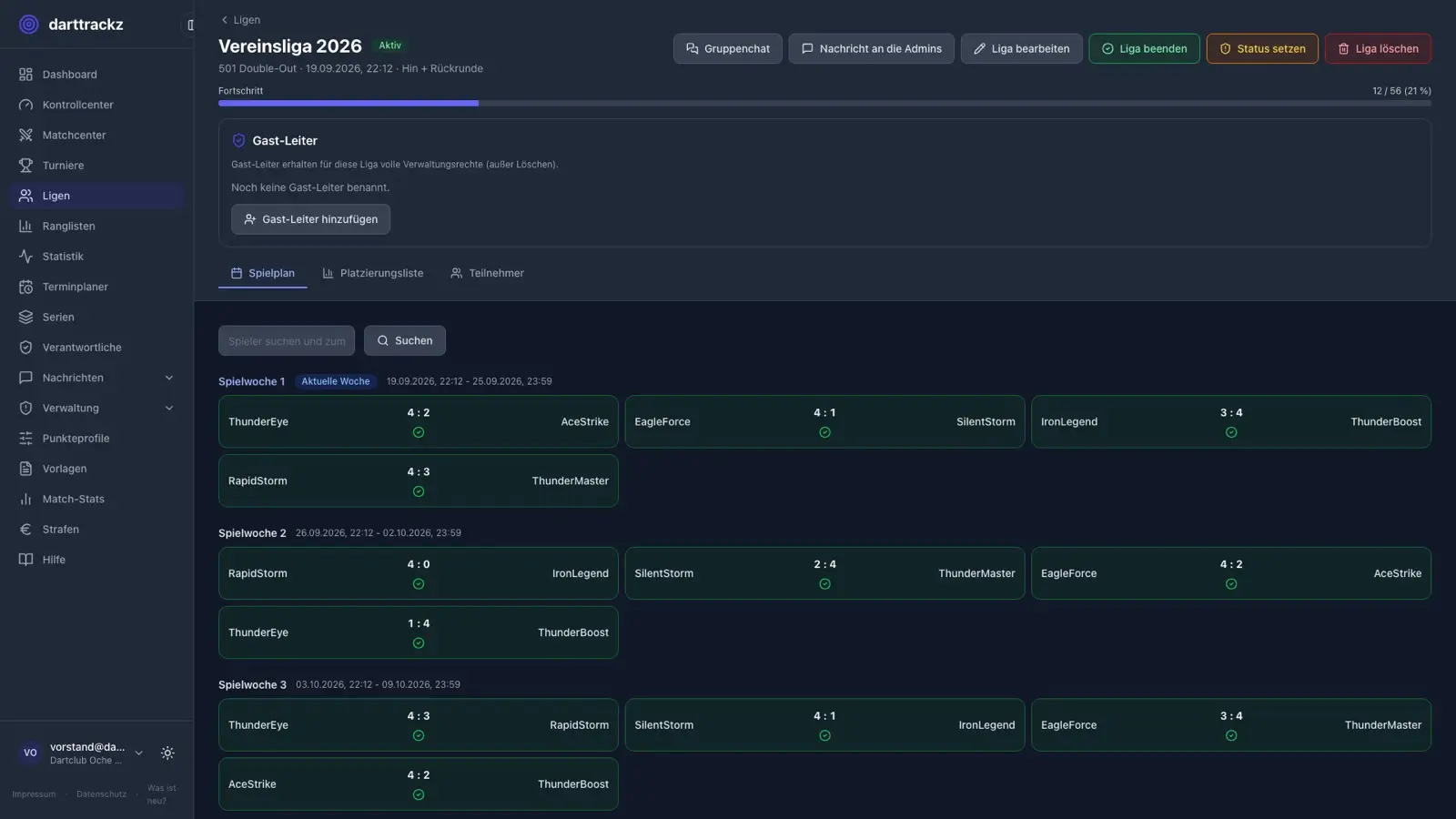
Task: Click Liga beenden button
Action: 1144,49
